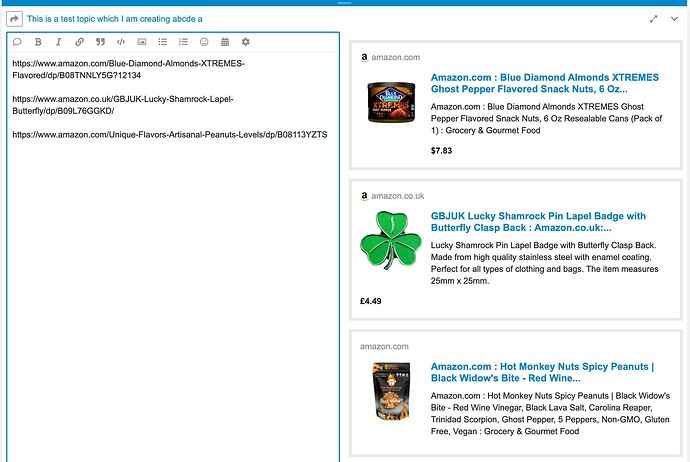Toggle italic formatting in the composer

[59, 42]
